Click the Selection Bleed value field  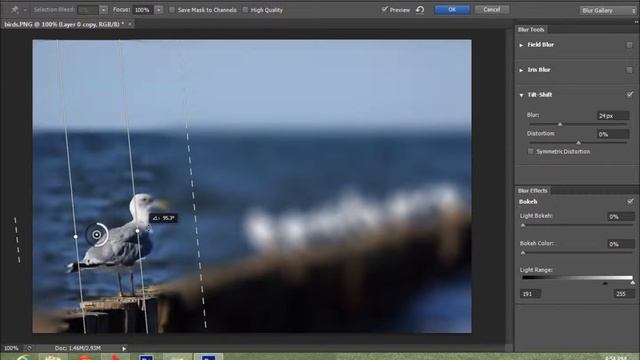click(x=89, y=10)
